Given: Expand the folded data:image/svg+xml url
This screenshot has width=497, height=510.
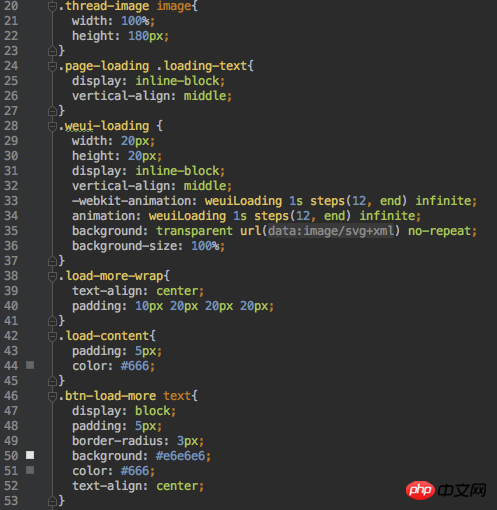Looking at the screenshot, I should click(x=331, y=231).
